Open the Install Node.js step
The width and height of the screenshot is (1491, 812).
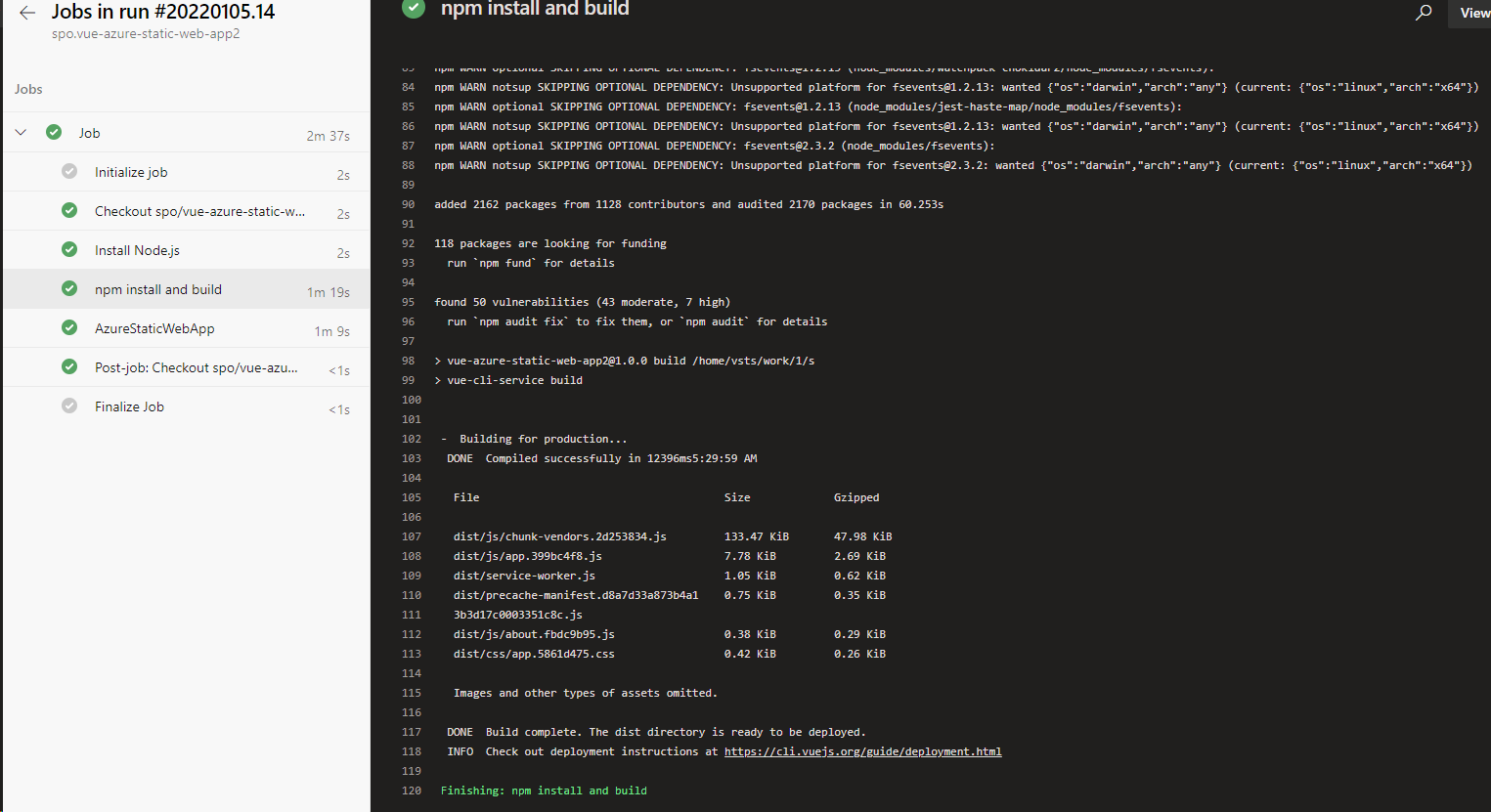tap(186, 250)
